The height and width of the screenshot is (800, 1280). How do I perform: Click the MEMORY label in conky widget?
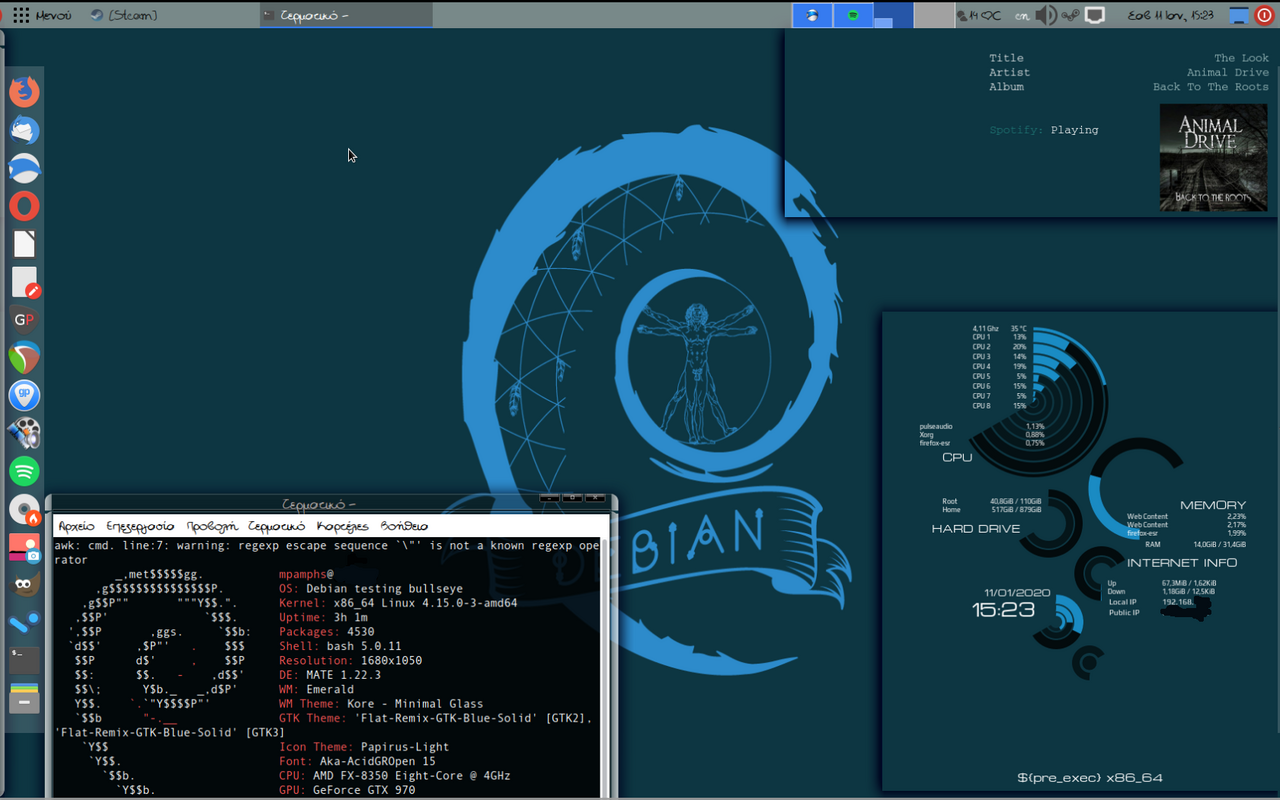coord(1213,505)
